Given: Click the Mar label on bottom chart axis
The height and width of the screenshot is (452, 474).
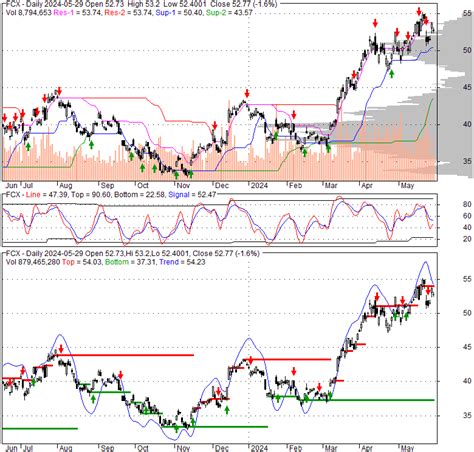Looking at the screenshot, I should tap(331, 448).
